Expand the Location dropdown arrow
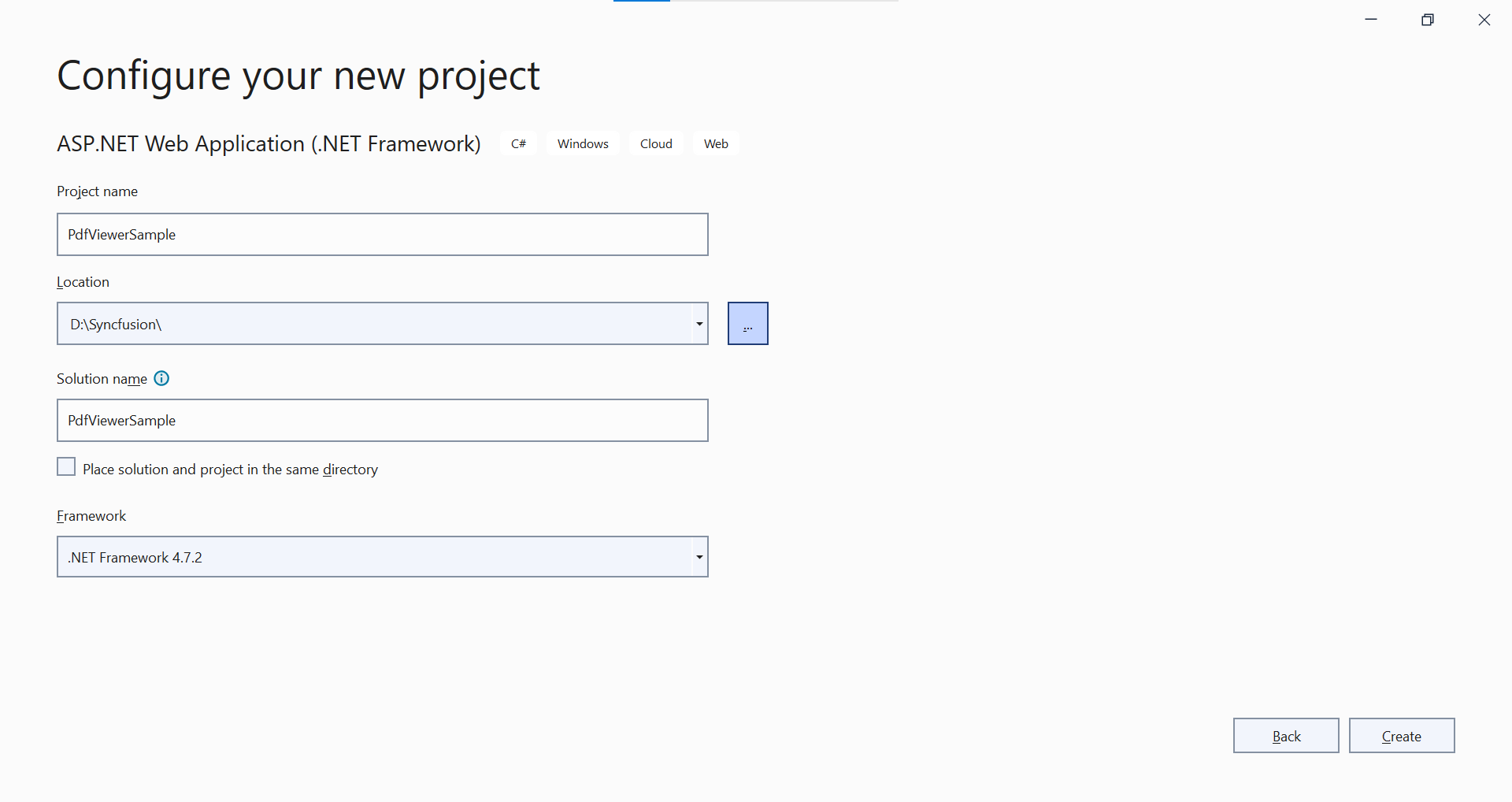The width and height of the screenshot is (1512, 802). [699, 324]
